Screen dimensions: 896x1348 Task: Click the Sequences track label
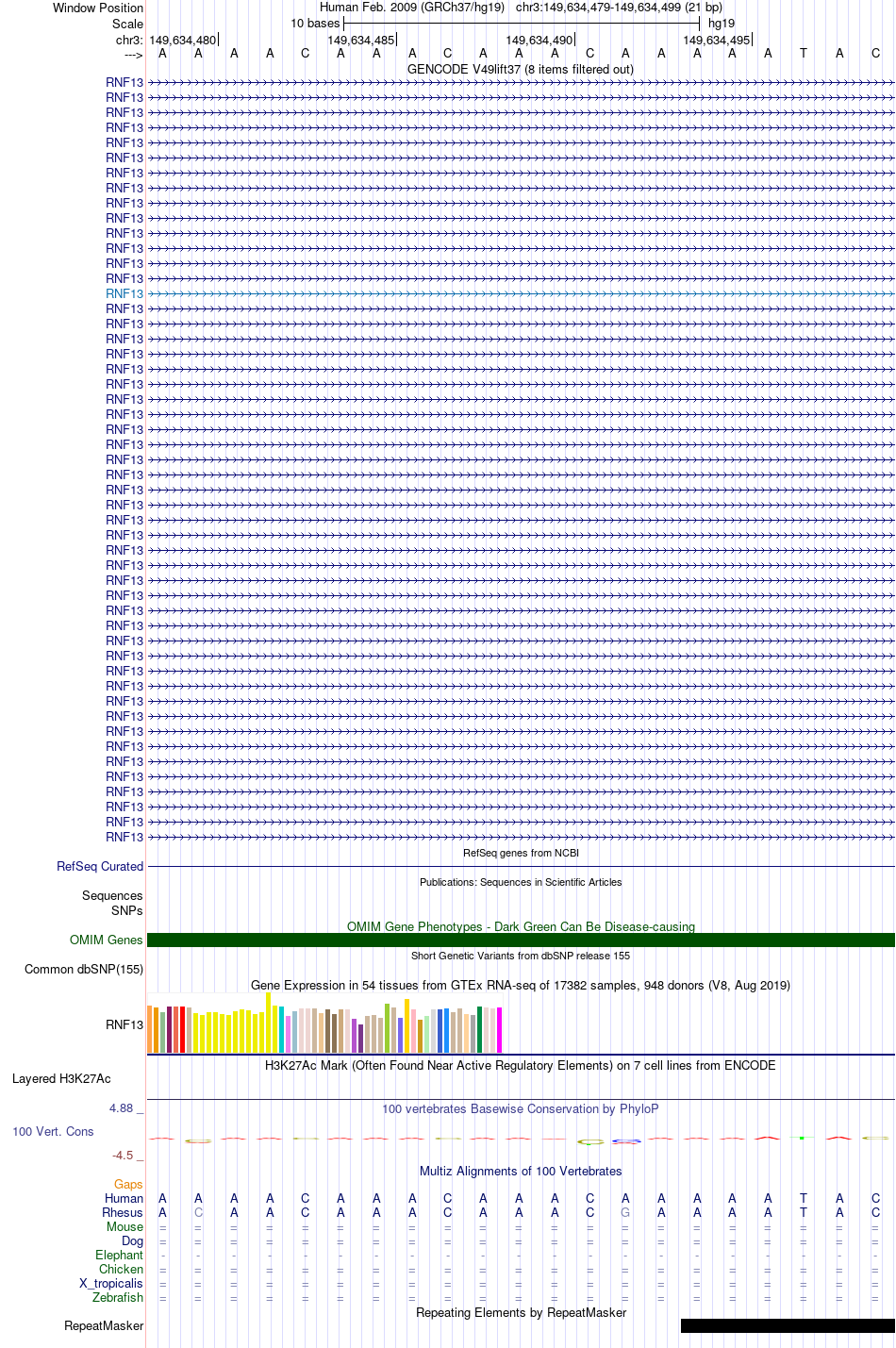(x=112, y=896)
